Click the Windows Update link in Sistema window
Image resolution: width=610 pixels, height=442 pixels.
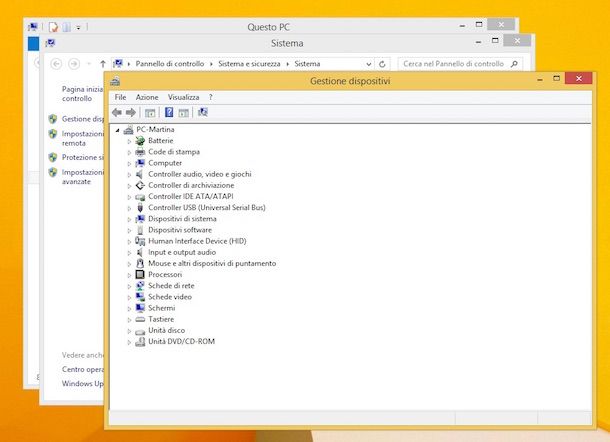pos(82,384)
